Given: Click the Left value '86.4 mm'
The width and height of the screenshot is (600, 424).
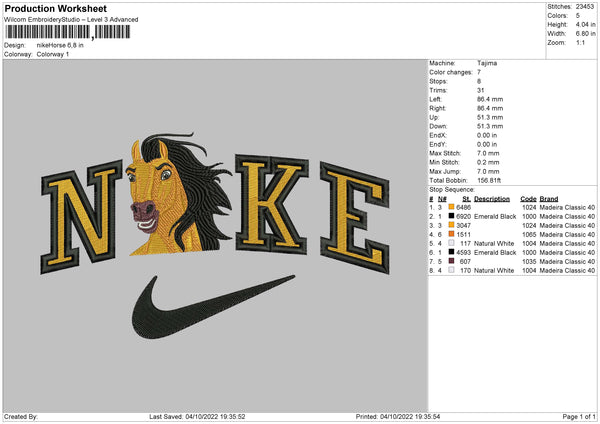Looking at the screenshot, I should tap(490, 99).
